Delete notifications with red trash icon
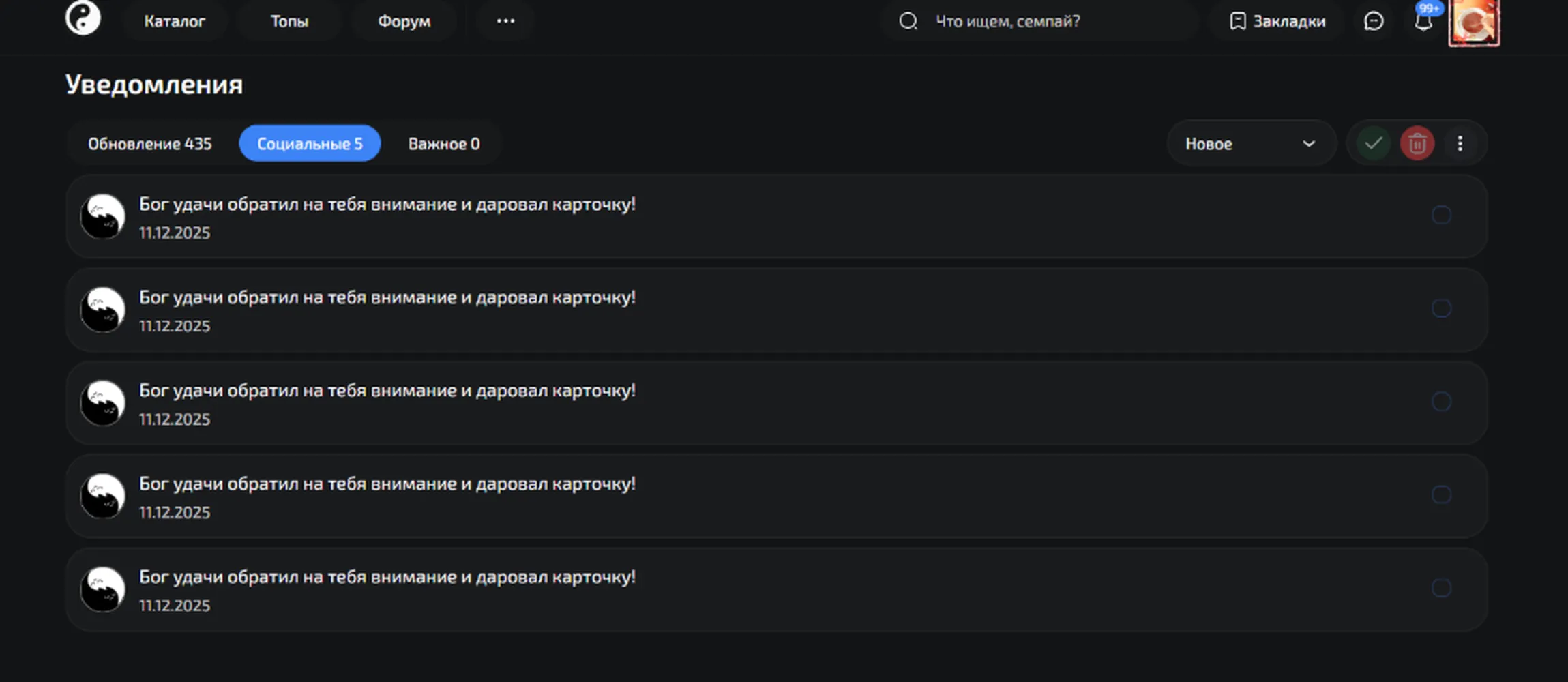The height and width of the screenshot is (682, 1568). coord(1417,143)
